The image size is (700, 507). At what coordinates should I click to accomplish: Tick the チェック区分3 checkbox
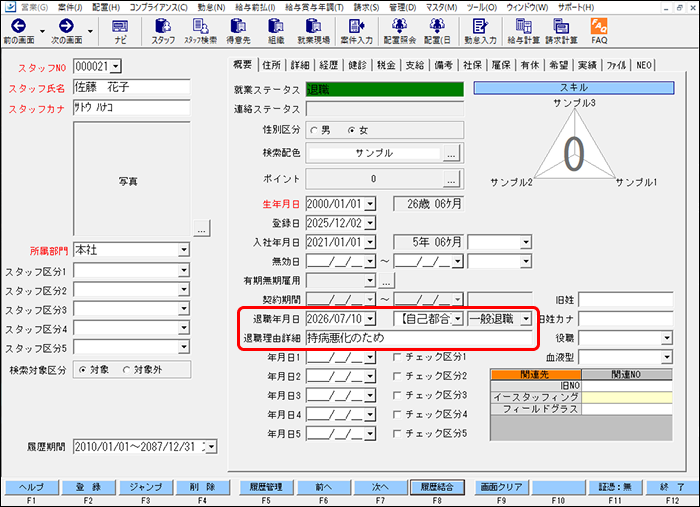(x=396, y=395)
